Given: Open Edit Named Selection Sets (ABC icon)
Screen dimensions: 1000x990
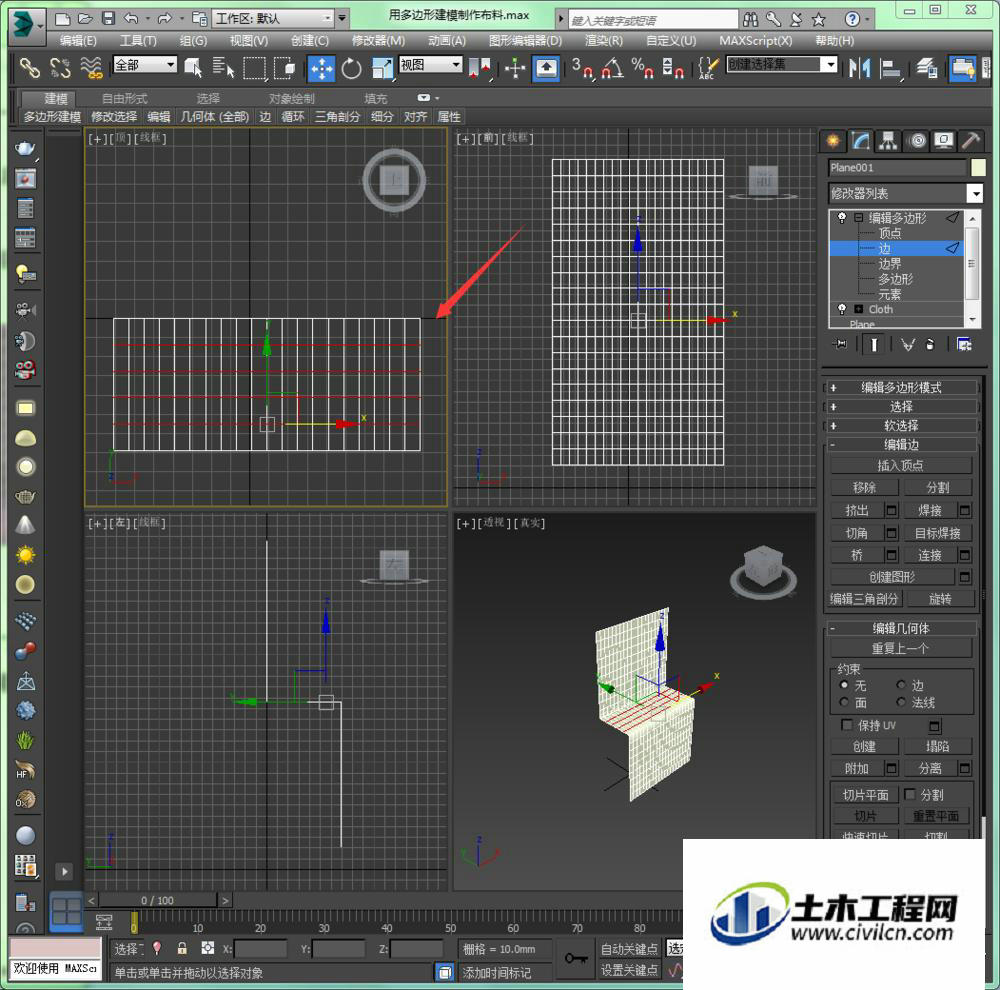Looking at the screenshot, I should pos(708,67).
